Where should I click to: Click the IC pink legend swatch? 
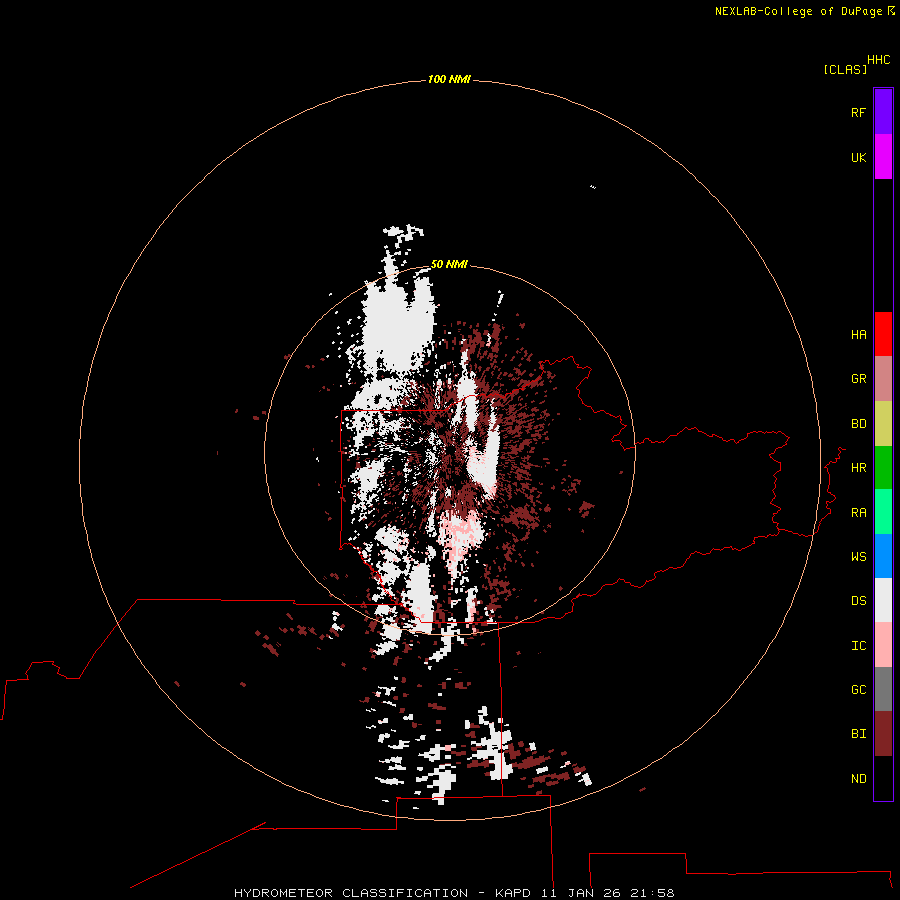coord(883,645)
